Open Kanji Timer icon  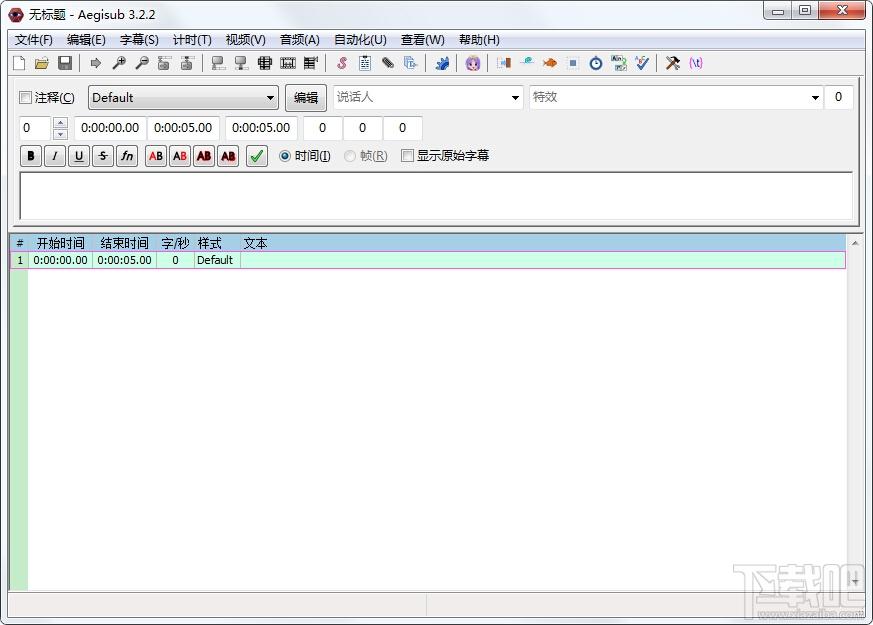[x=619, y=63]
